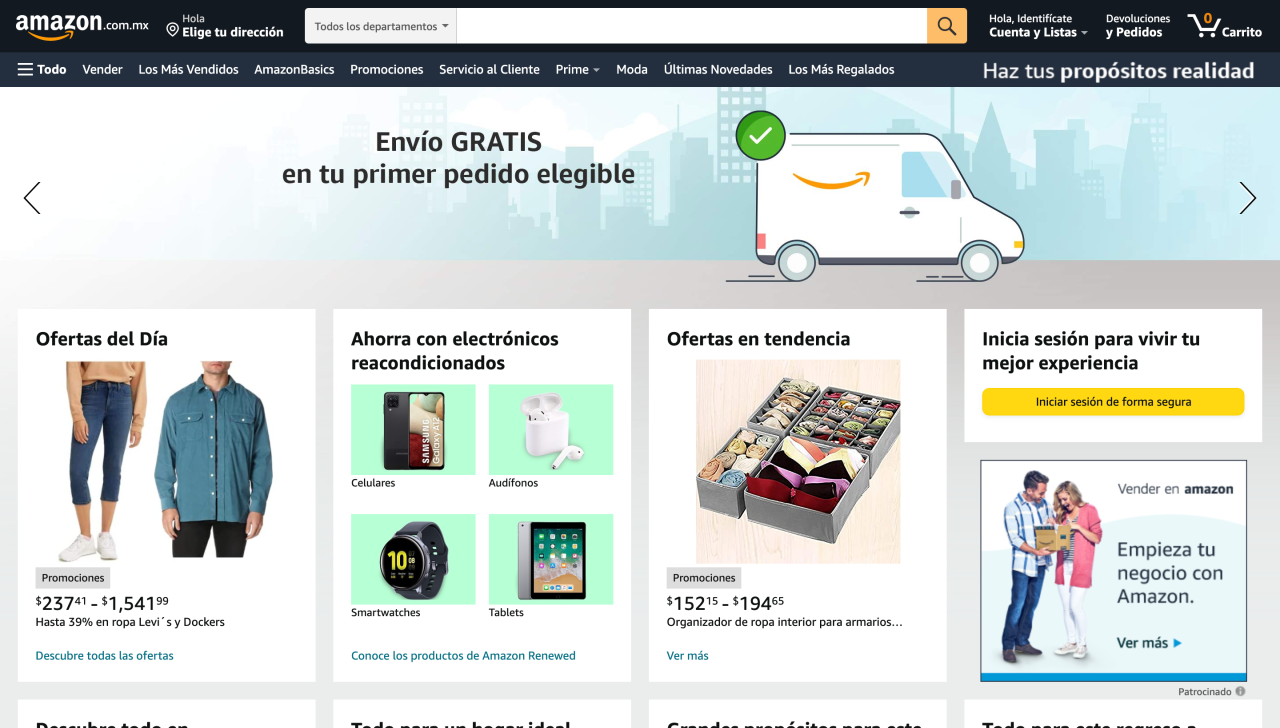Click Descubre todas las ofertas link
The height and width of the screenshot is (728, 1280).
(105, 656)
